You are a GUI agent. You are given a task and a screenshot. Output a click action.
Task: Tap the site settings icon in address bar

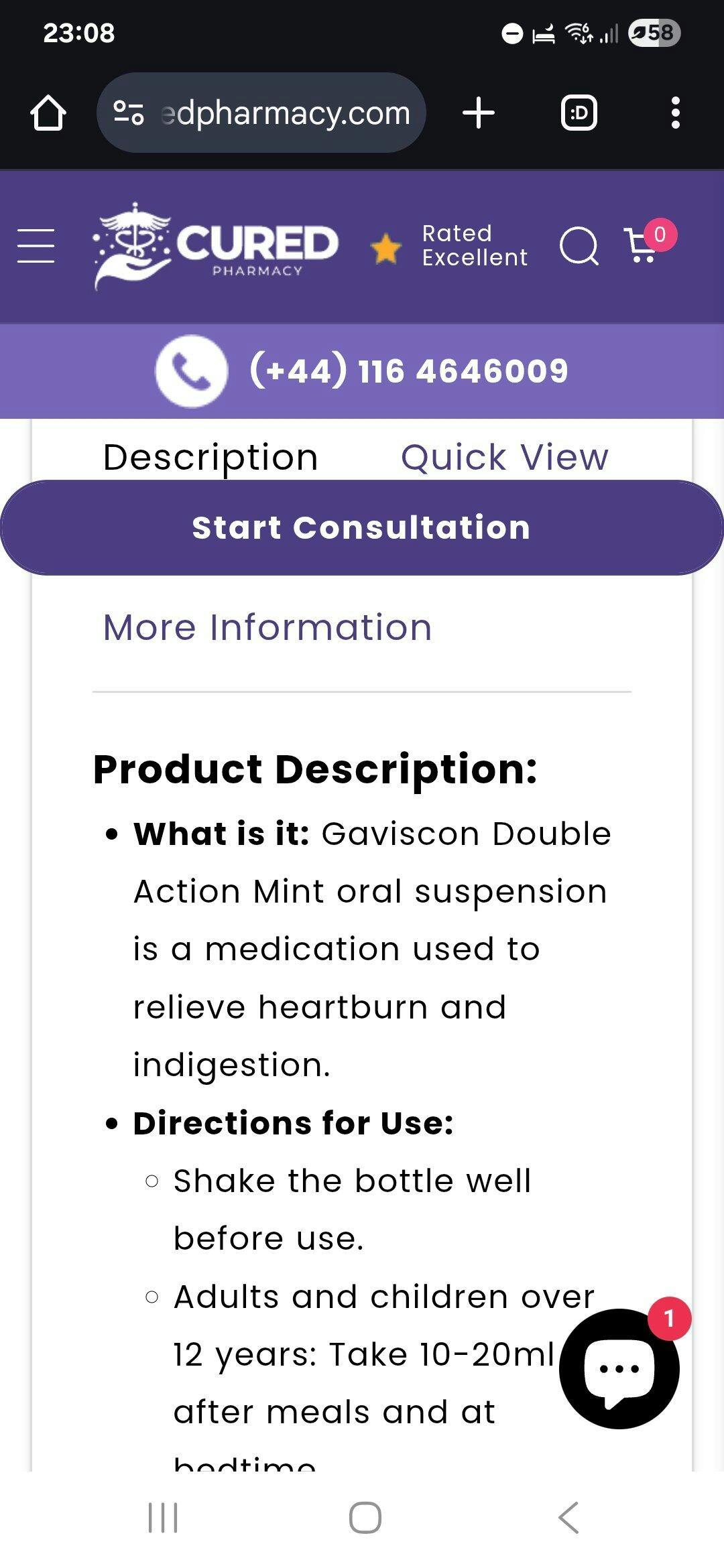[129, 113]
